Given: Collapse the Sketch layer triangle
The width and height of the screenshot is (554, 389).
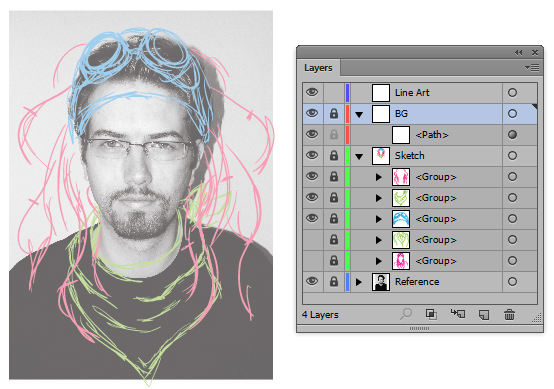Looking at the screenshot, I should click(x=359, y=157).
